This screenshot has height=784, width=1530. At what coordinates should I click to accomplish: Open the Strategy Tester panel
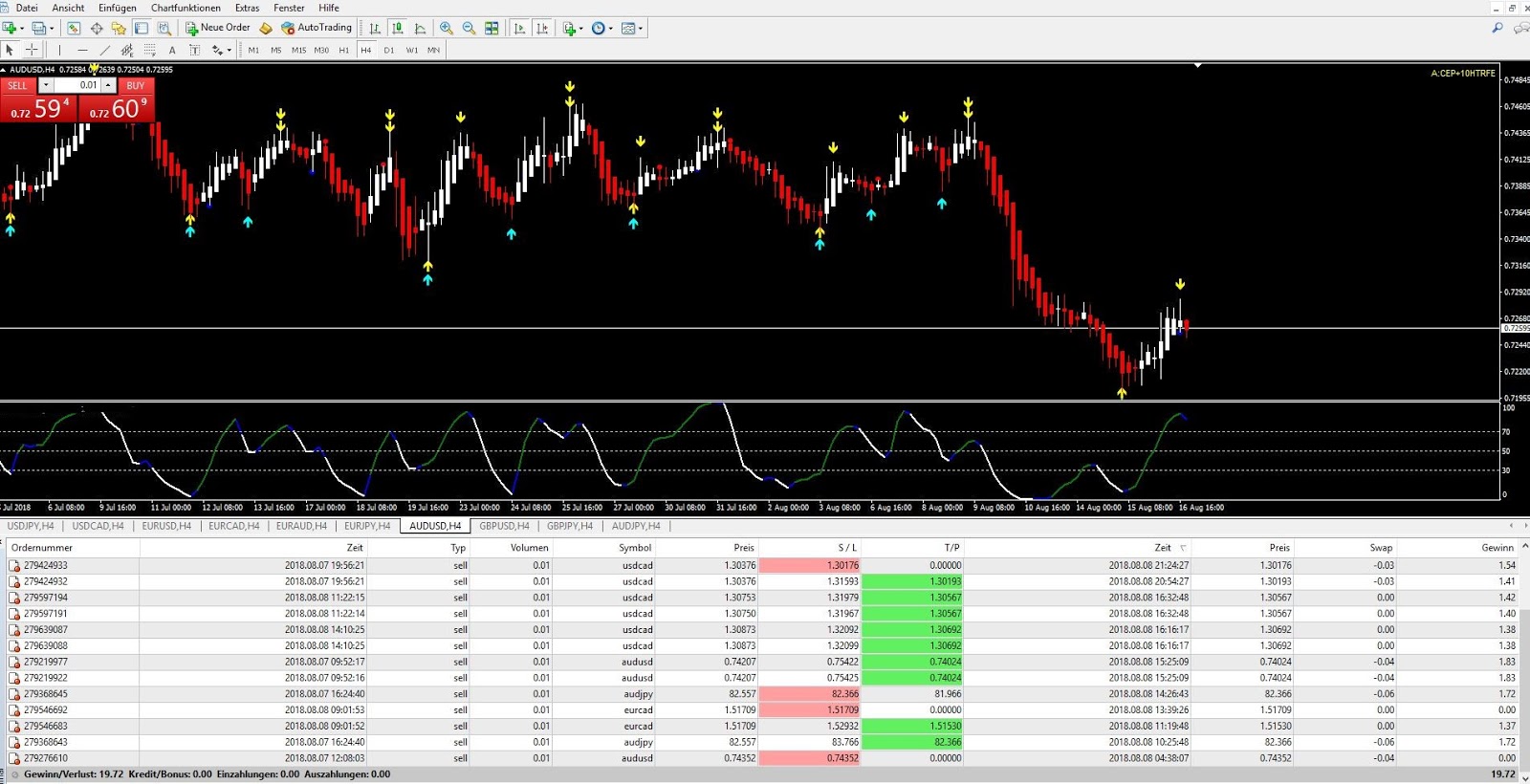click(164, 29)
